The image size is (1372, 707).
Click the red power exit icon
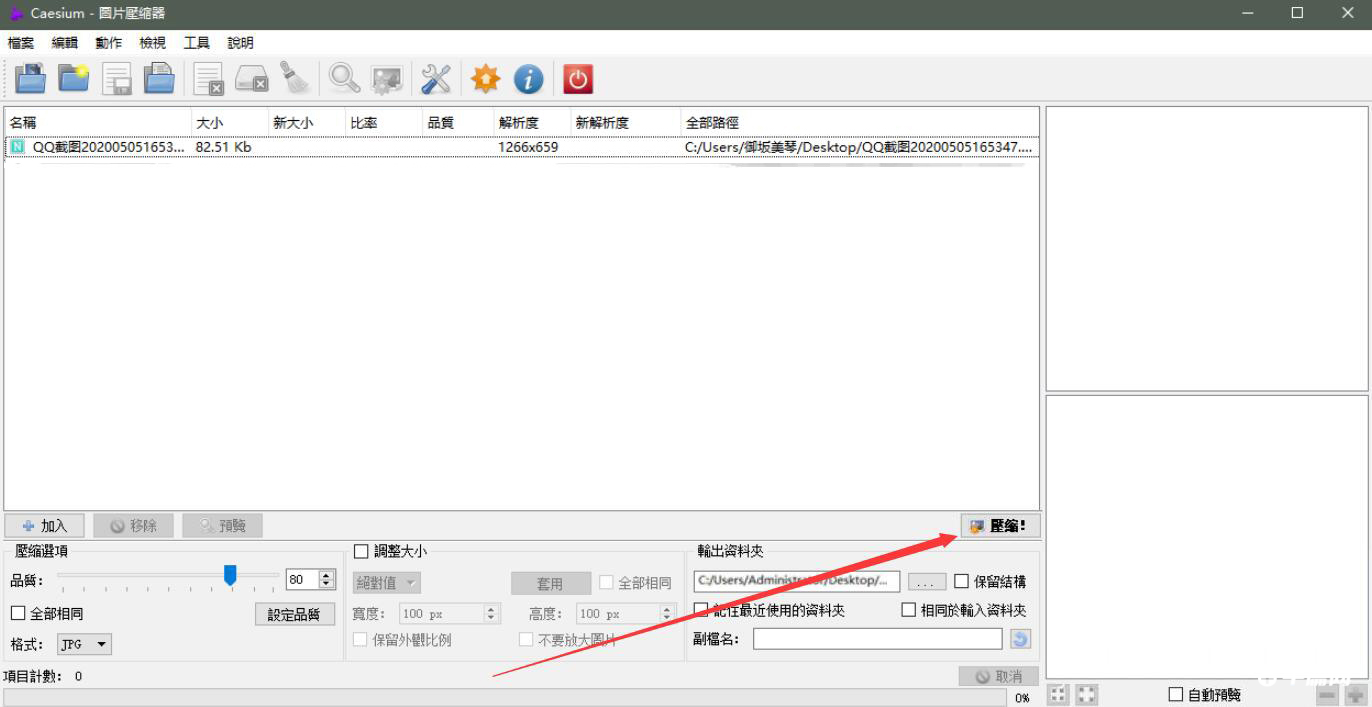click(x=578, y=78)
